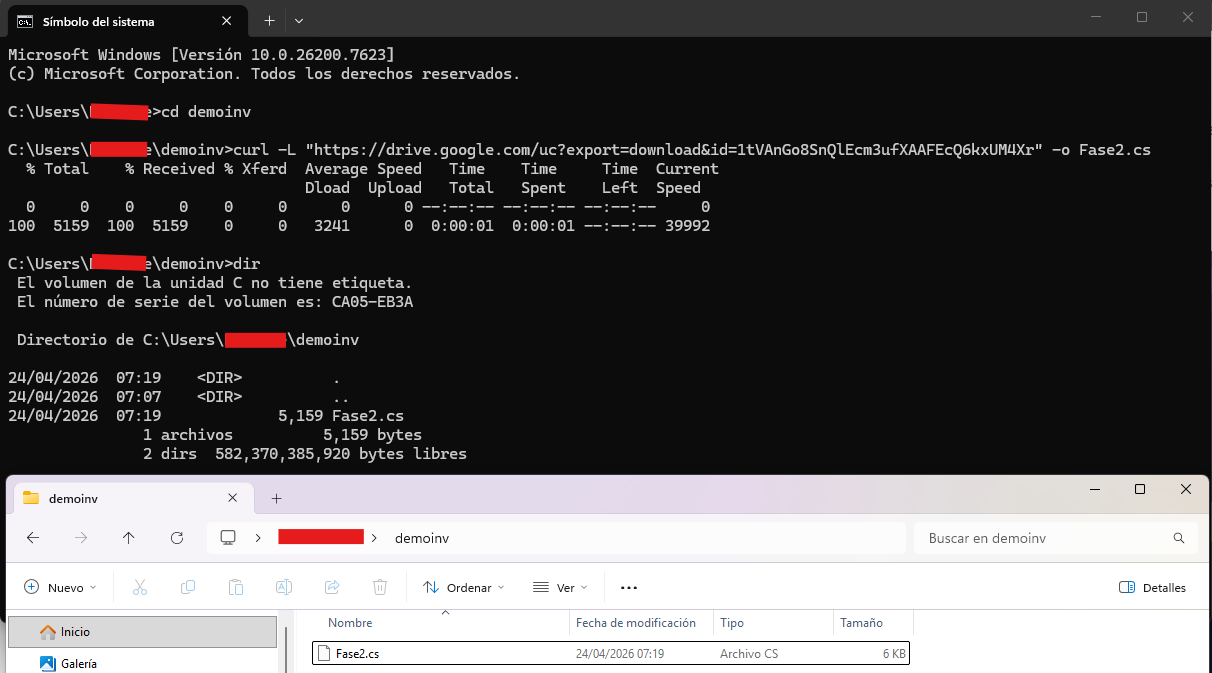Close the demoinv Explorer tab
The image size is (1212, 673).
click(x=233, y=498)
